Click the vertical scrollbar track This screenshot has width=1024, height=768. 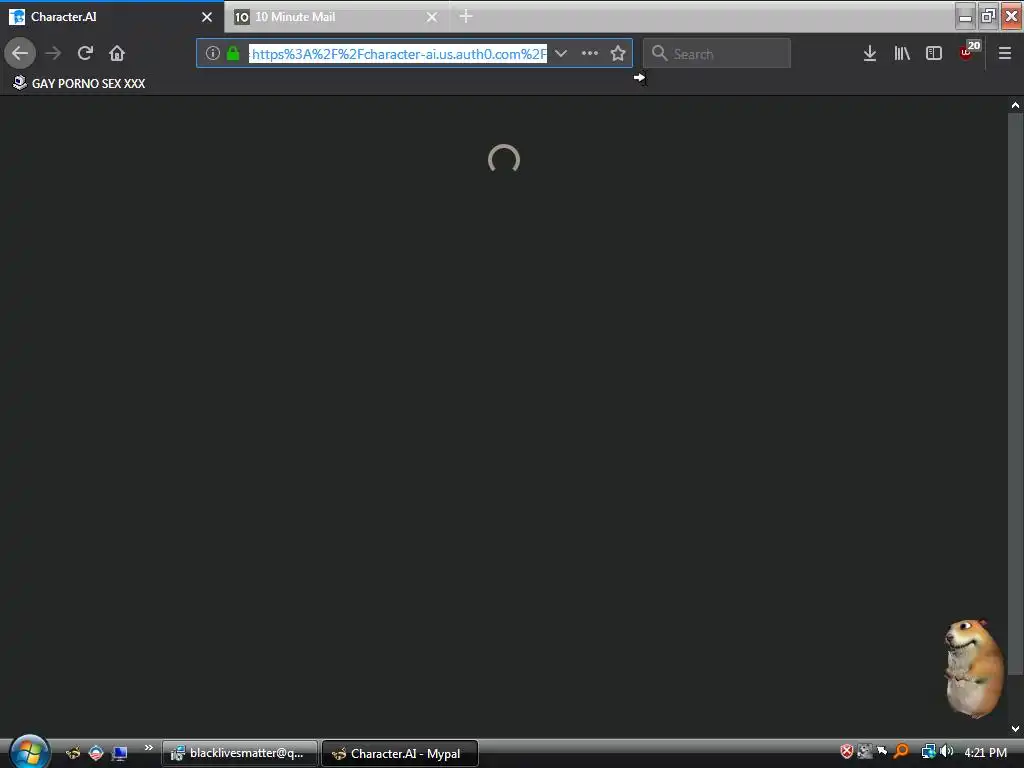(1015, 393)
